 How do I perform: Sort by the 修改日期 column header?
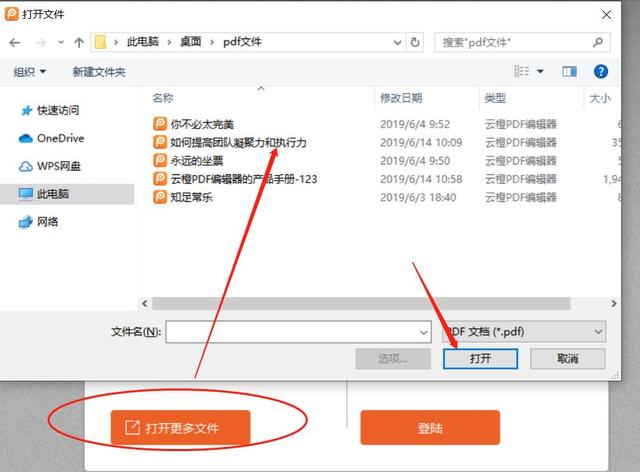pyautogui.click(x=401, y=98)
